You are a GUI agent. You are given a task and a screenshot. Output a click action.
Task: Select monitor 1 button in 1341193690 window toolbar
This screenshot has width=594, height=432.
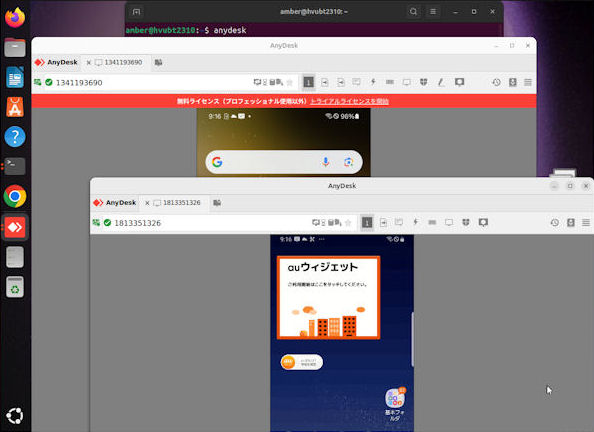[308, 82]
